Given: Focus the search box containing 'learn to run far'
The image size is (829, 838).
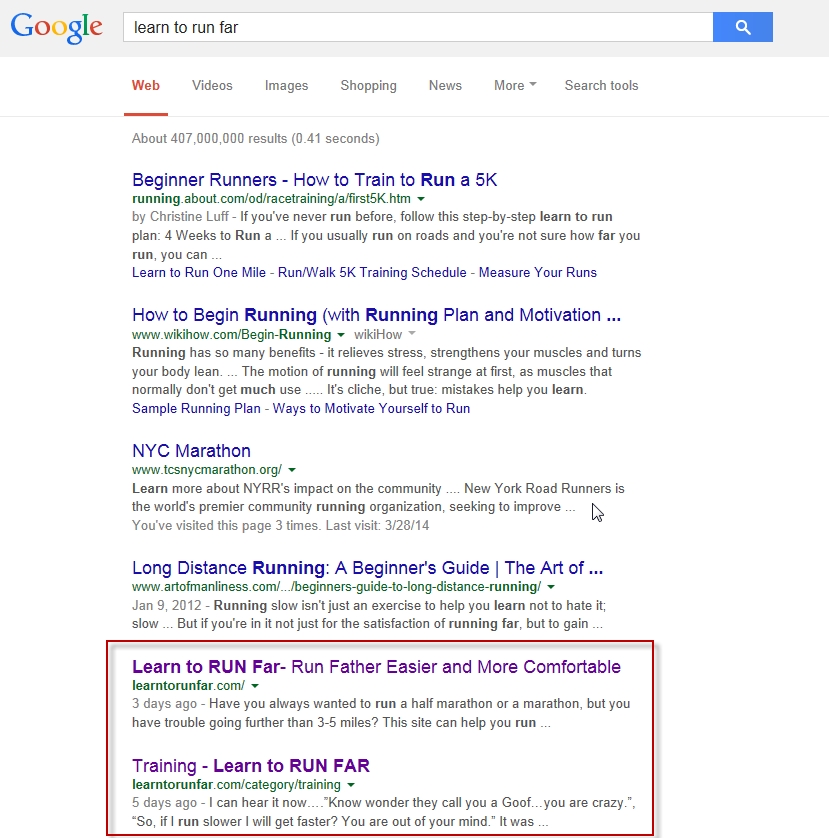Looking at the screenshot, I should 418,27.
